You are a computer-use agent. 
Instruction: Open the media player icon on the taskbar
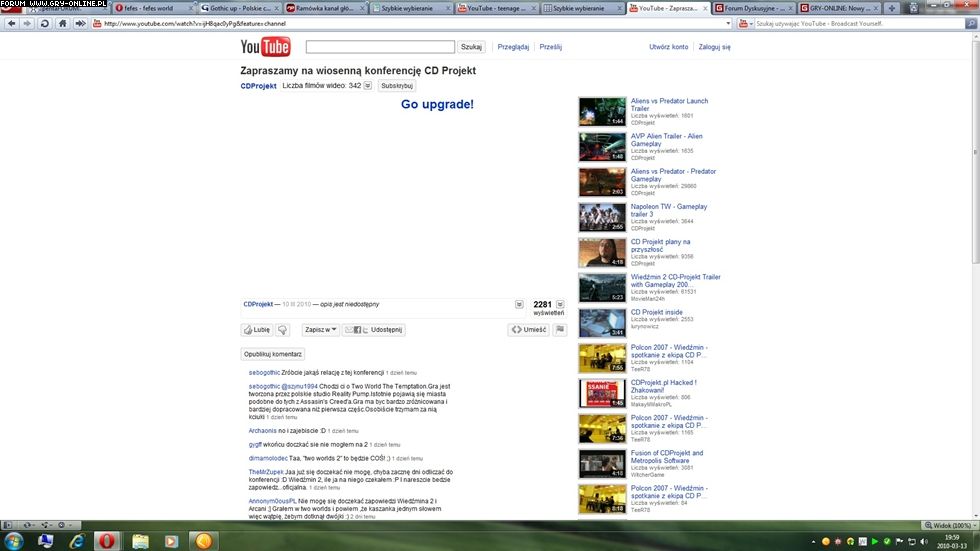[171, 540]
